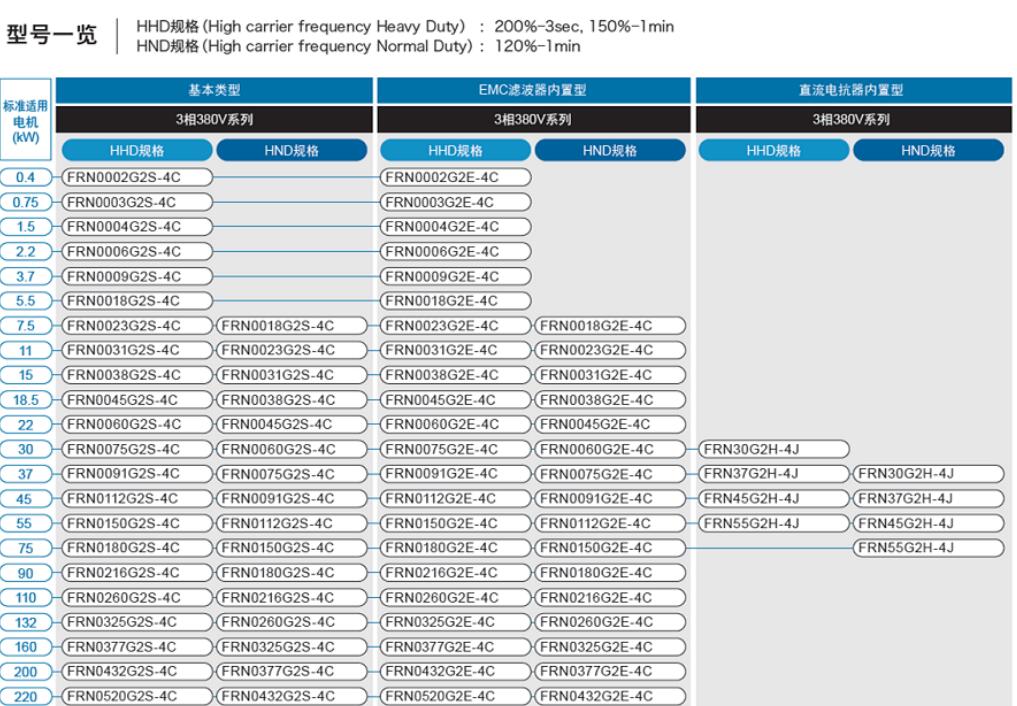The image size is (1017, 706).
Task: Click FRN0377G2E-4C in the 200 kW row
Action: tap(610, 672)
